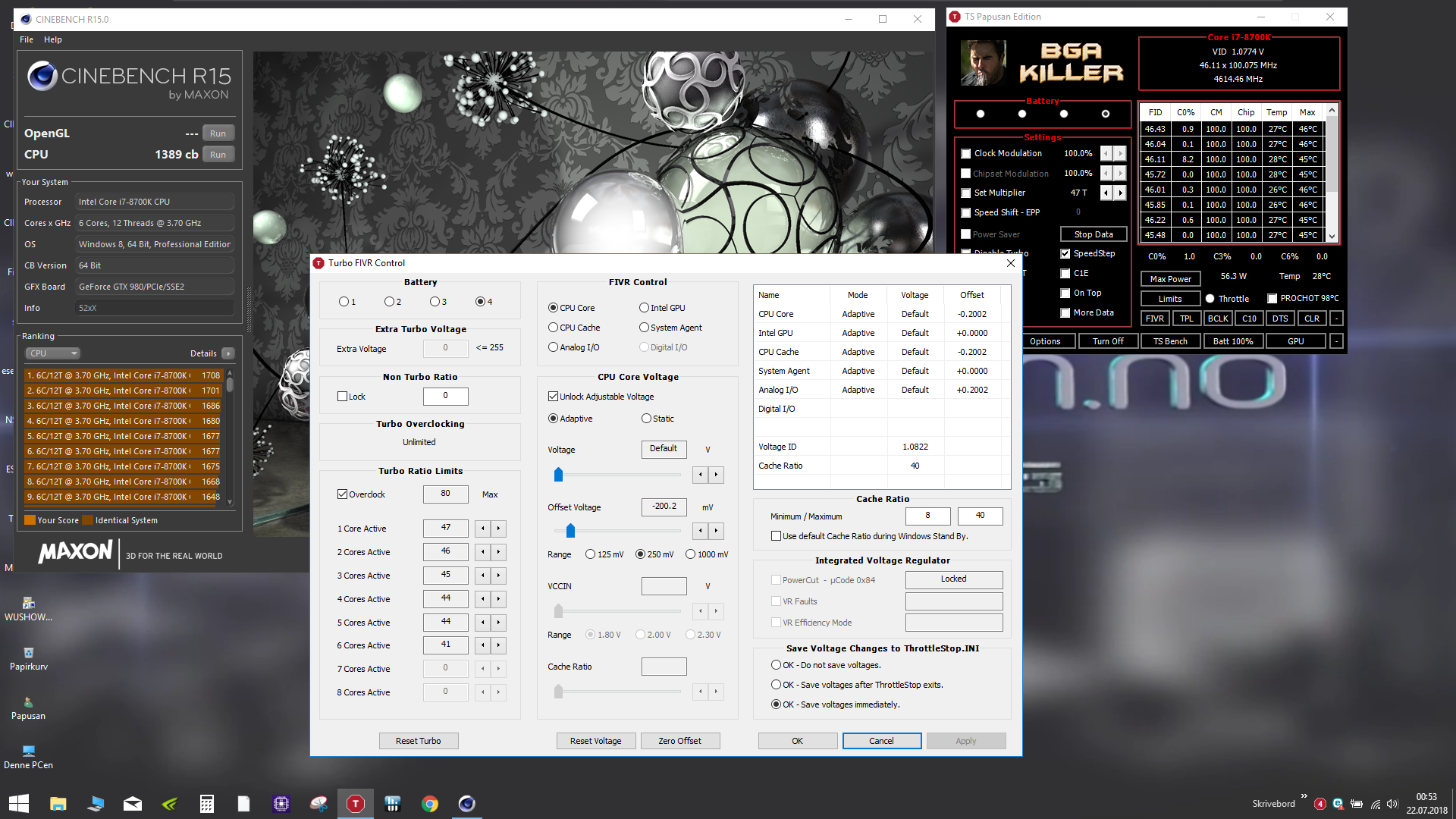The image size is (1456, 819).
Task: Cancel the Turbo FIVR Control dialog
Action: (881, 741)
